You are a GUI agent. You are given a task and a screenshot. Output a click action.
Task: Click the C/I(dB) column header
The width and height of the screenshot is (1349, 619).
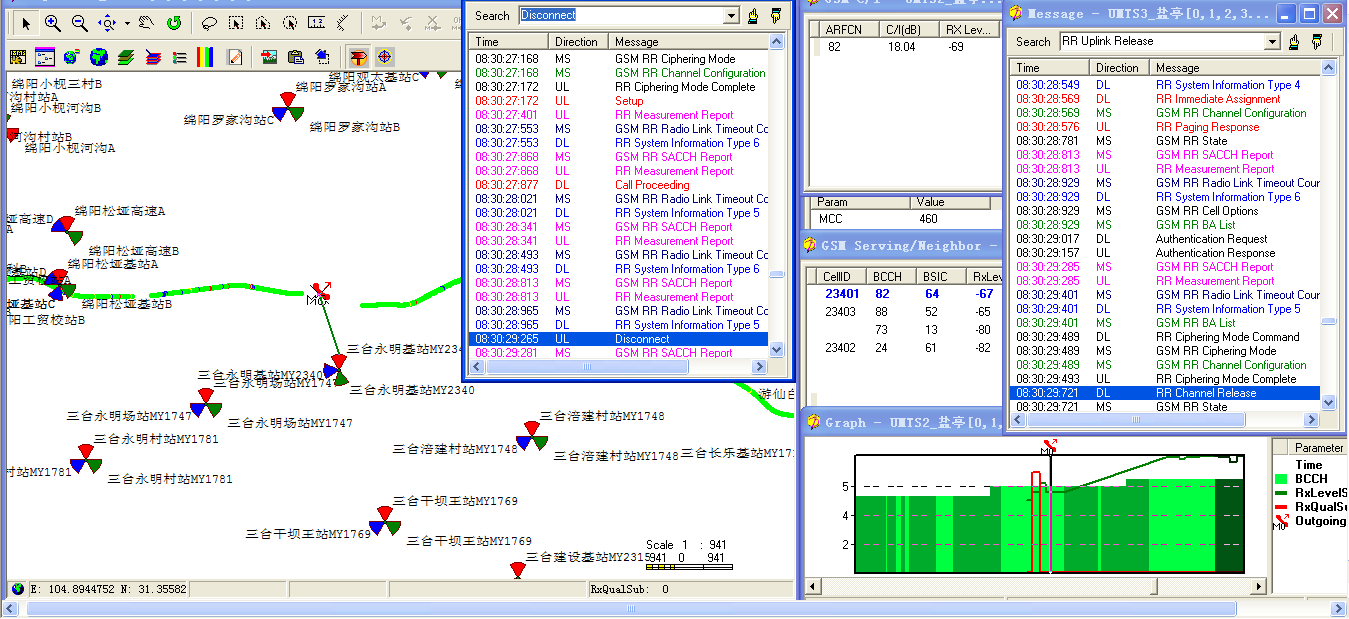pyautogui.click(x=910, y=30)
